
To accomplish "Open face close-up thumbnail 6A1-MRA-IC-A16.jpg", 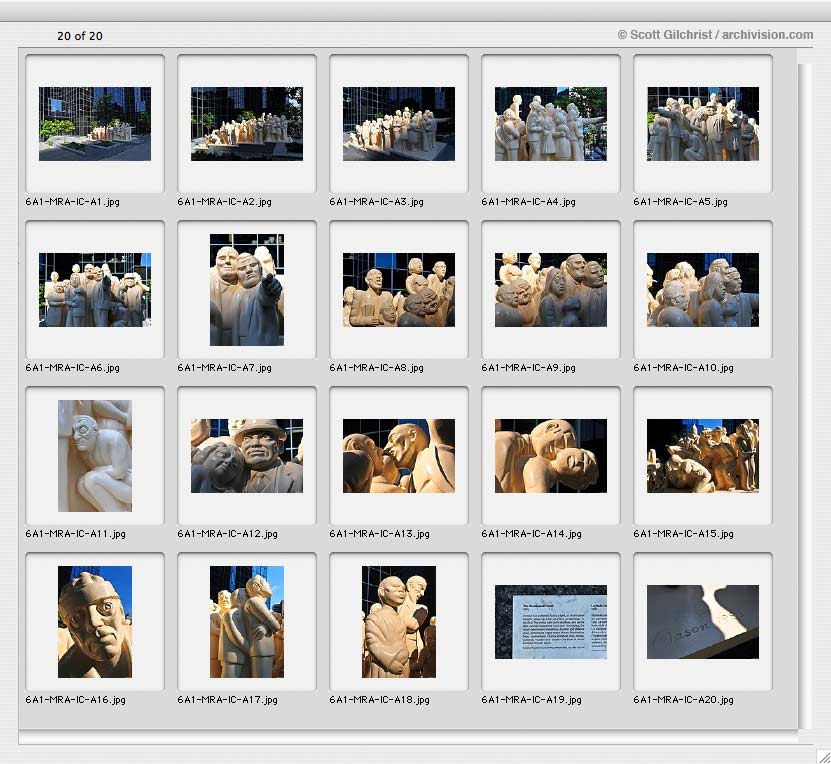I will pyautogui.click(x=95, y=622).
